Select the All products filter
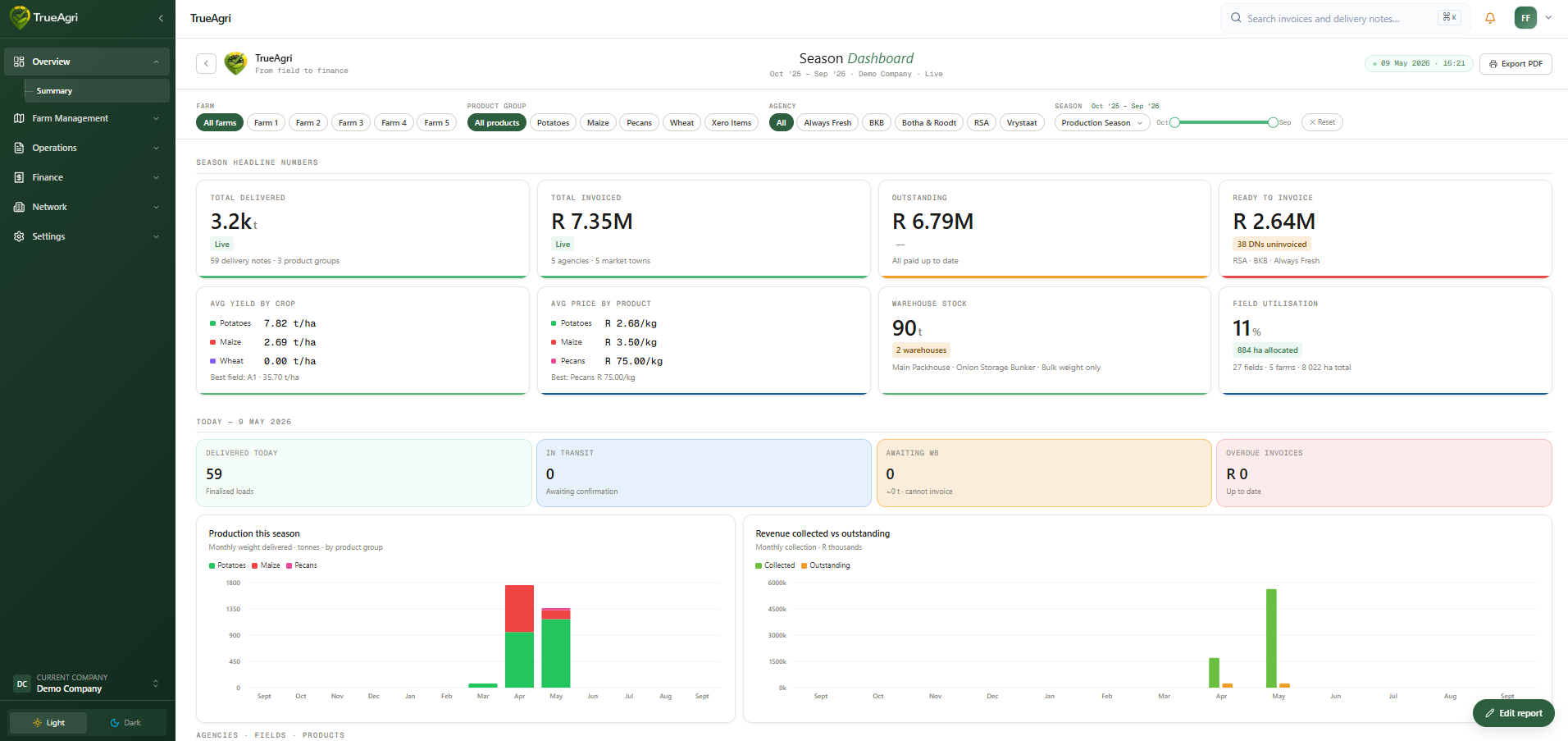 point(497,123)
